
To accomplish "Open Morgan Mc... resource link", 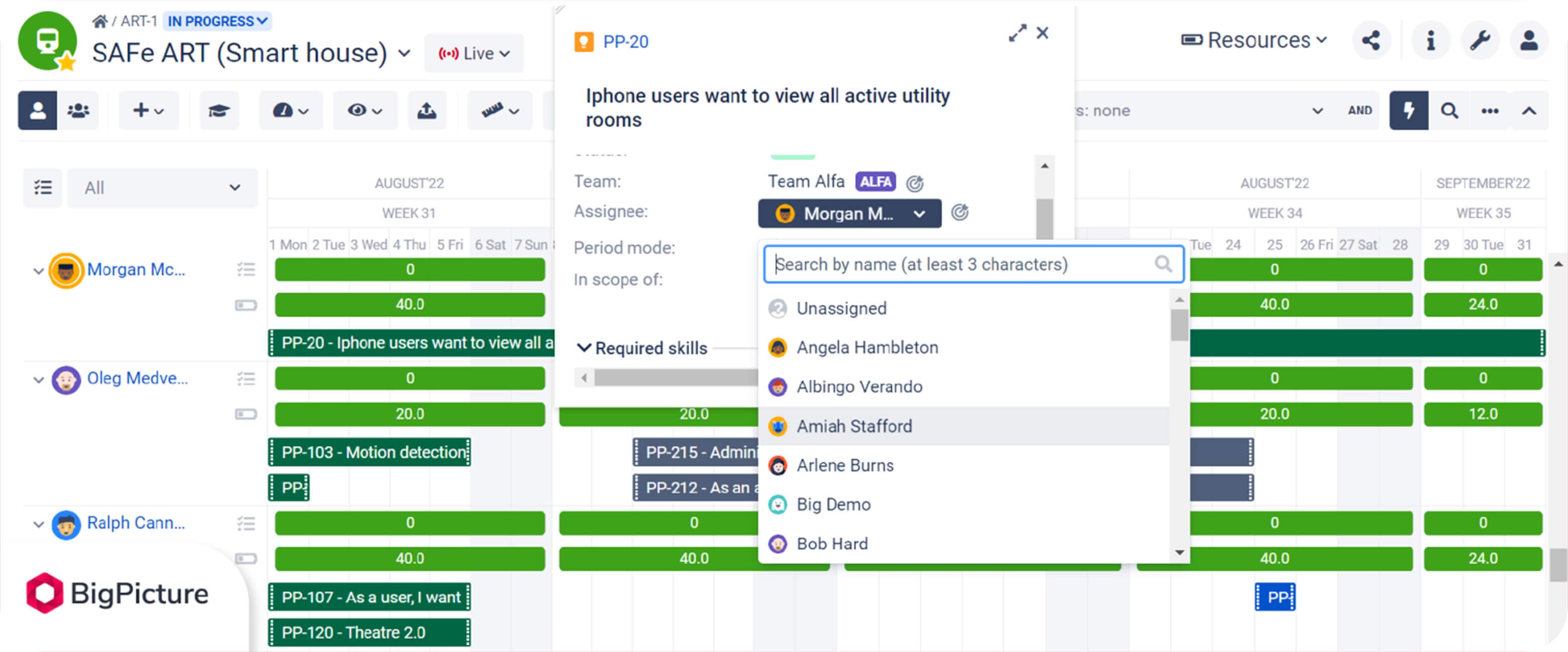I will pyautogui.click(x=136, y=269).
